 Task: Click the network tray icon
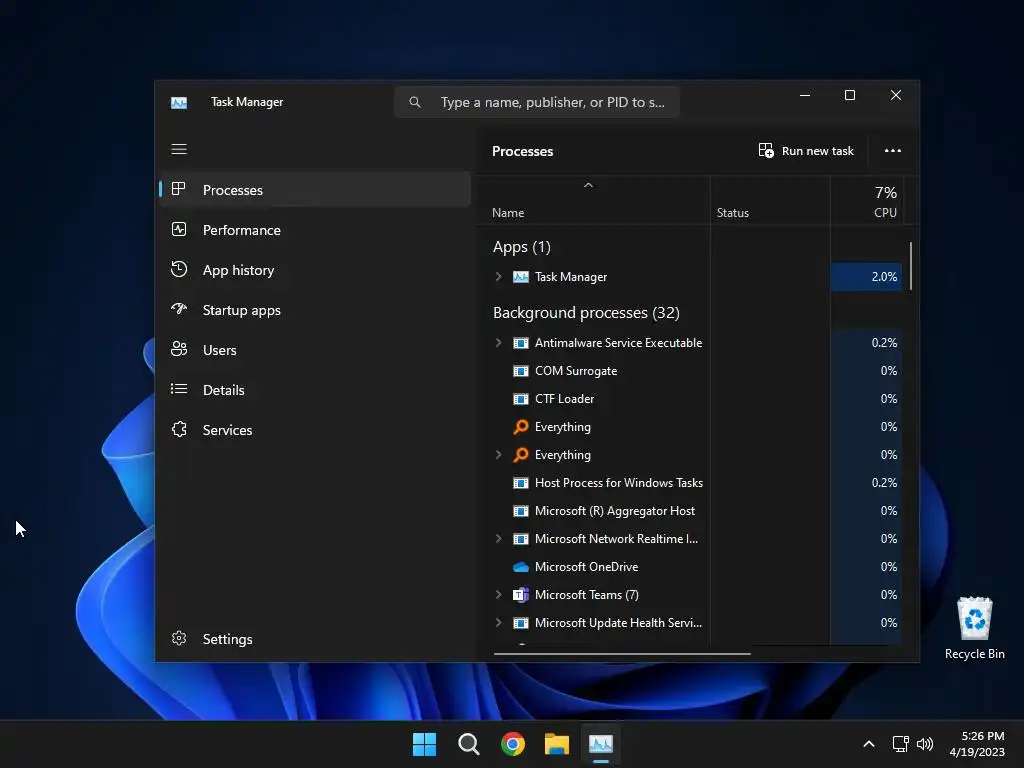[x=901, y=744]
